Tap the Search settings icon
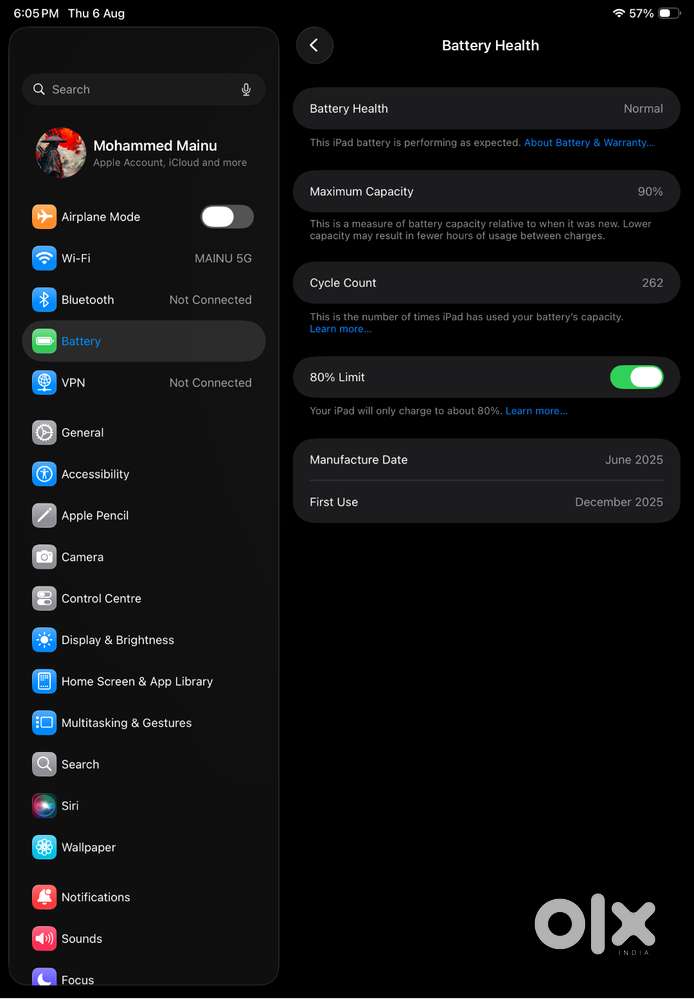This screenshot has width=694, height=999. [44, 764]
